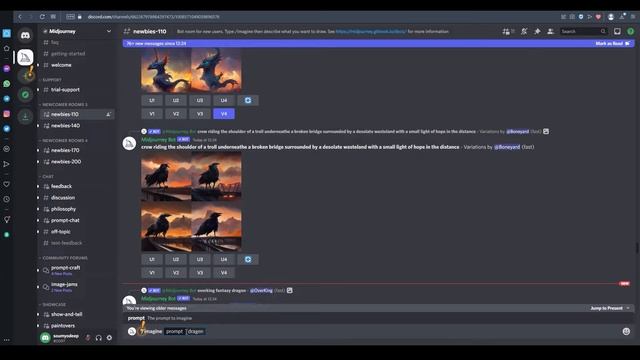Open pinned messages pin icon
The image size is (640, 360).
[x=537, y=31]
